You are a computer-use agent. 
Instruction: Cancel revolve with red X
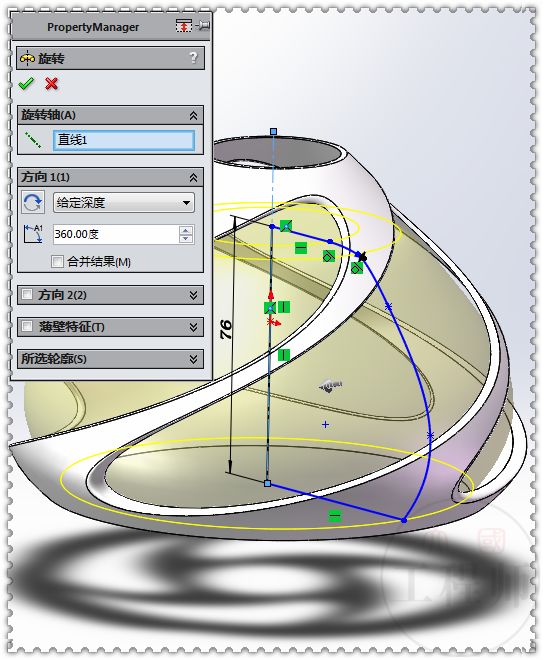click(x=51, y=83)
